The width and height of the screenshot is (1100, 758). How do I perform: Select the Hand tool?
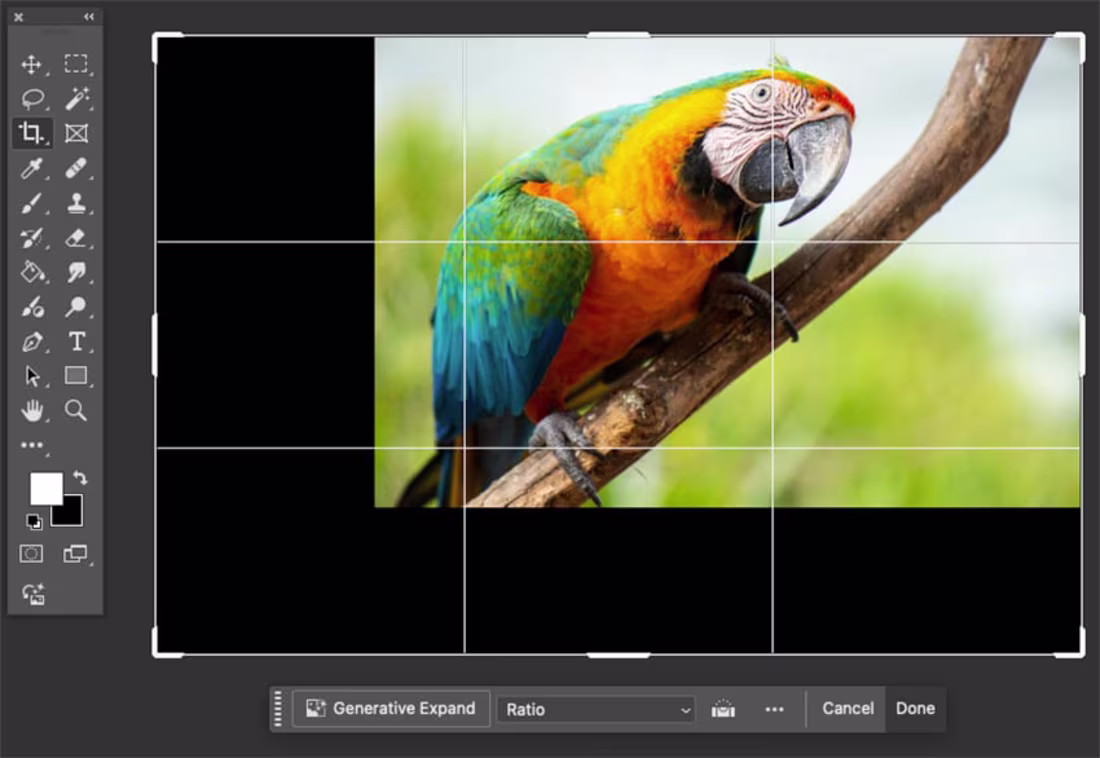pyautogui.click(x=33, y=410)
